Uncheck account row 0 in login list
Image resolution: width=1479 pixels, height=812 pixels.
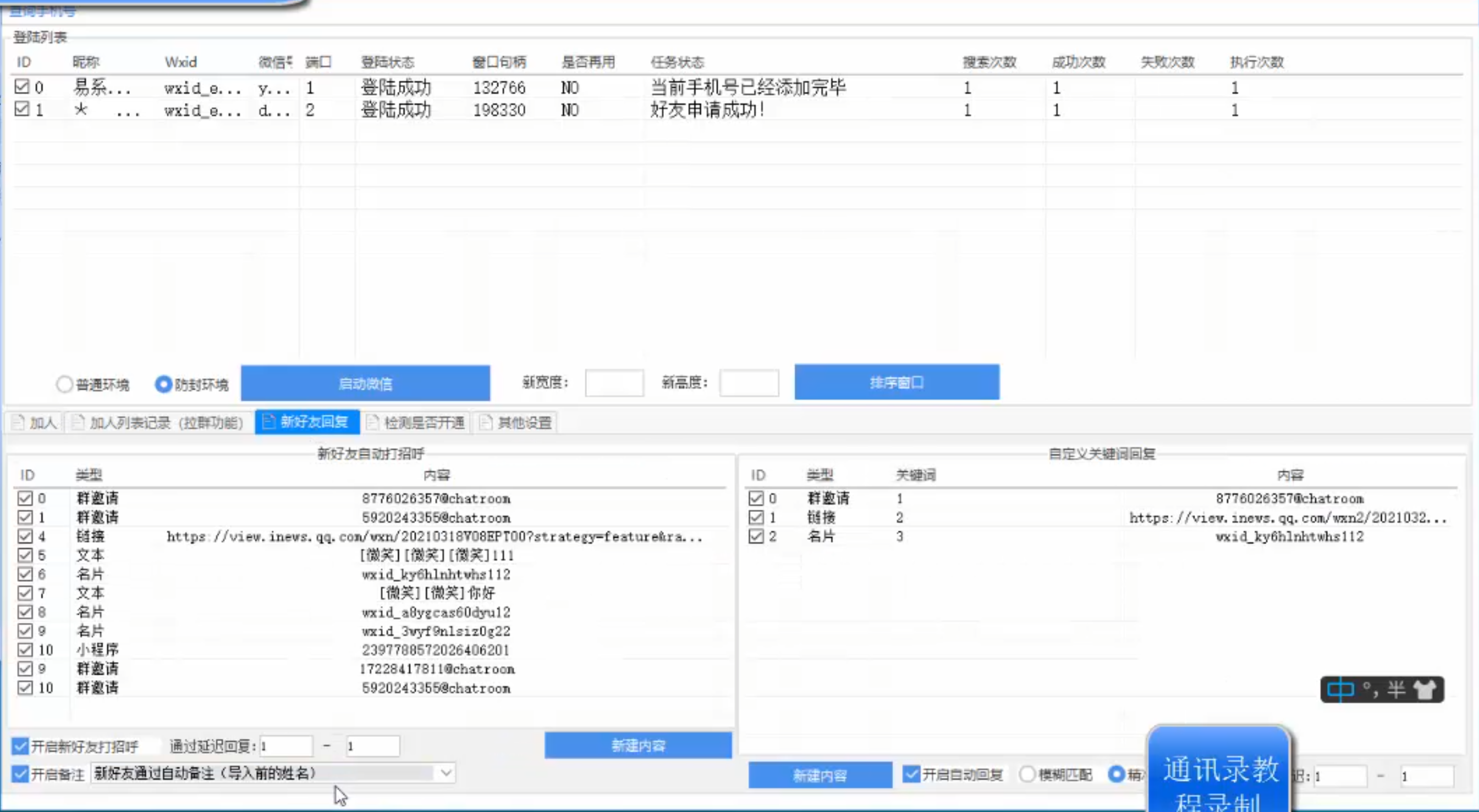click(x=22, y=87)
